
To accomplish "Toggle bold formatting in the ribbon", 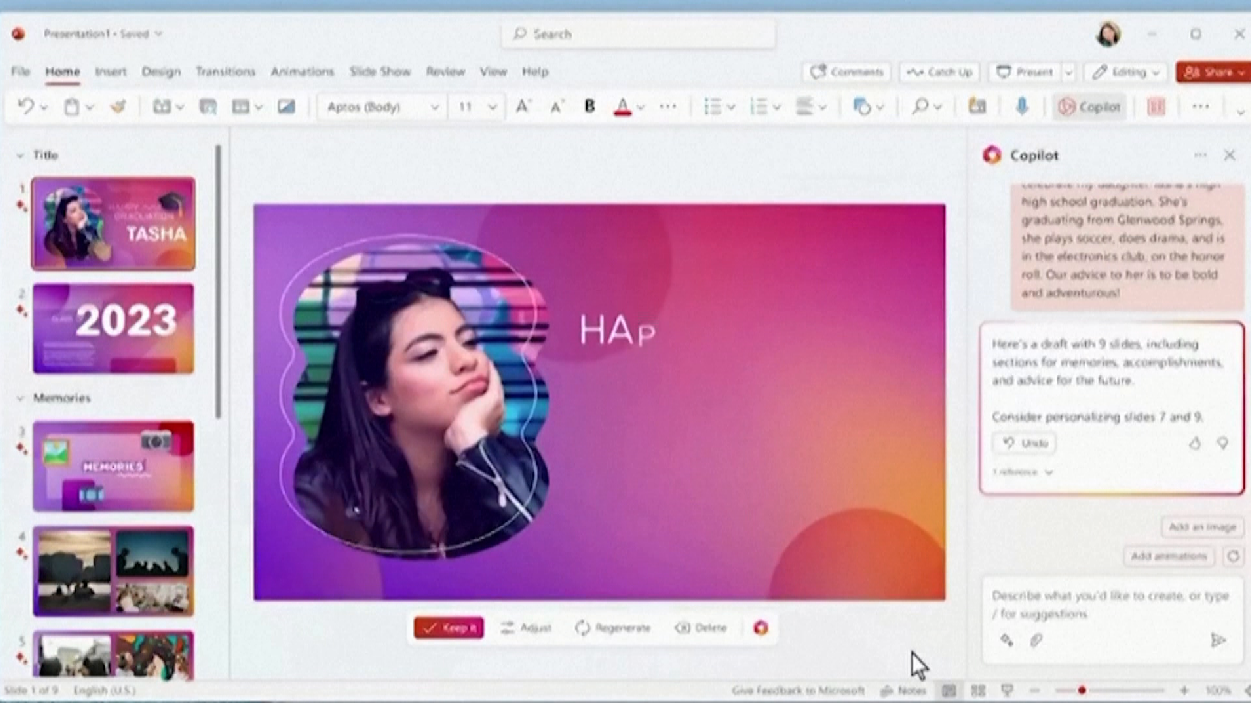I will click(x=590, y=107).
